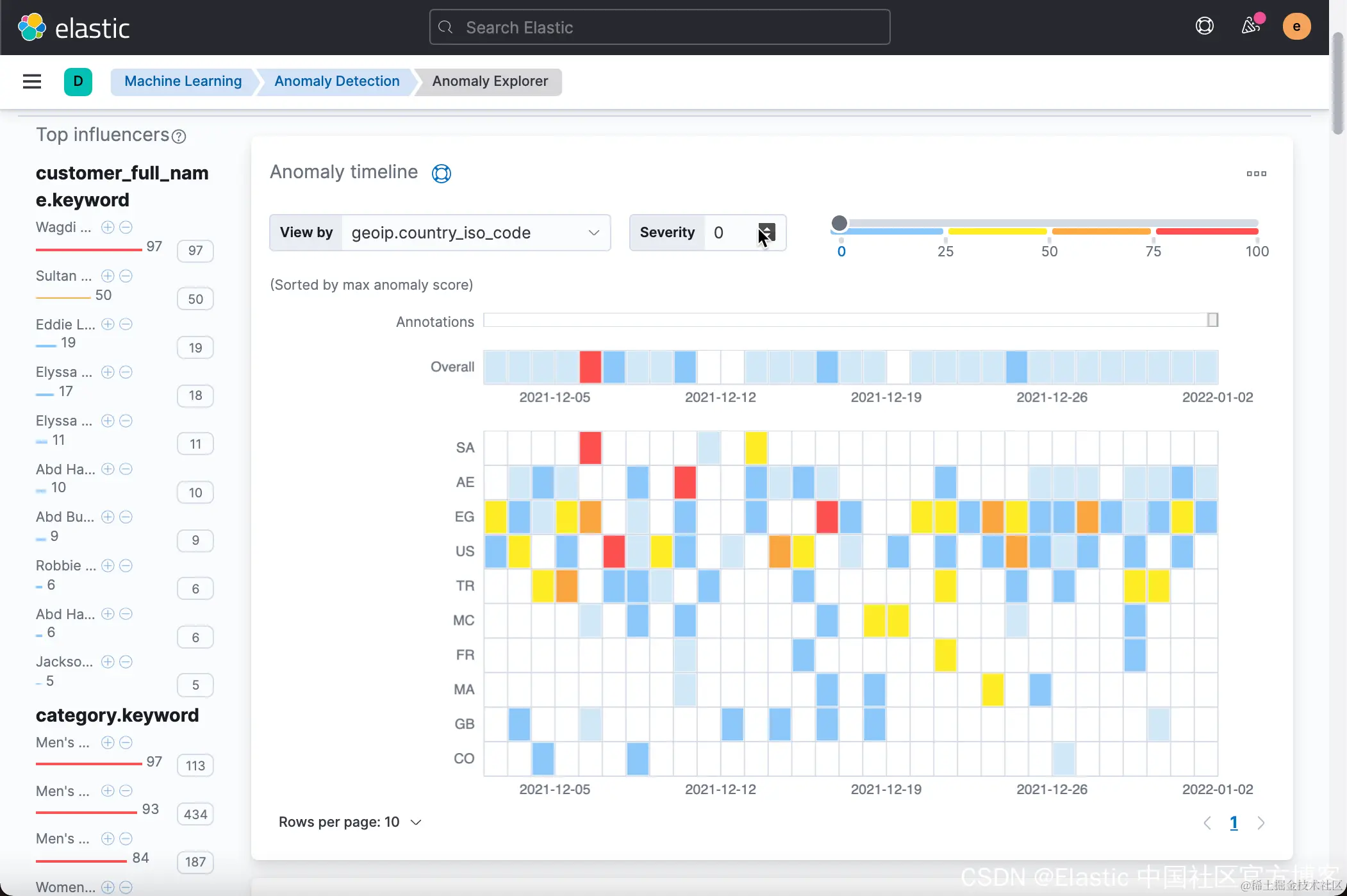Click the user avatar 'e'
The height and width of the screenshot is (896, 1347).
[1296, 26]
